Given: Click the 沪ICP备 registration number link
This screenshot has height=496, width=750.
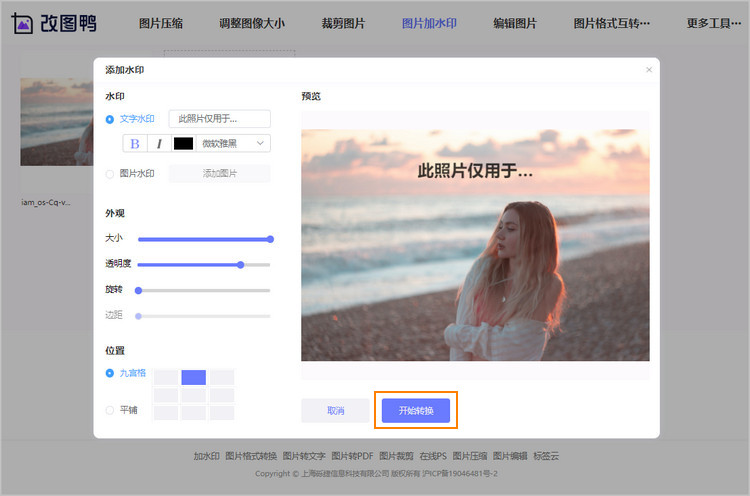Looking at the screenshot, I should 460,474.
